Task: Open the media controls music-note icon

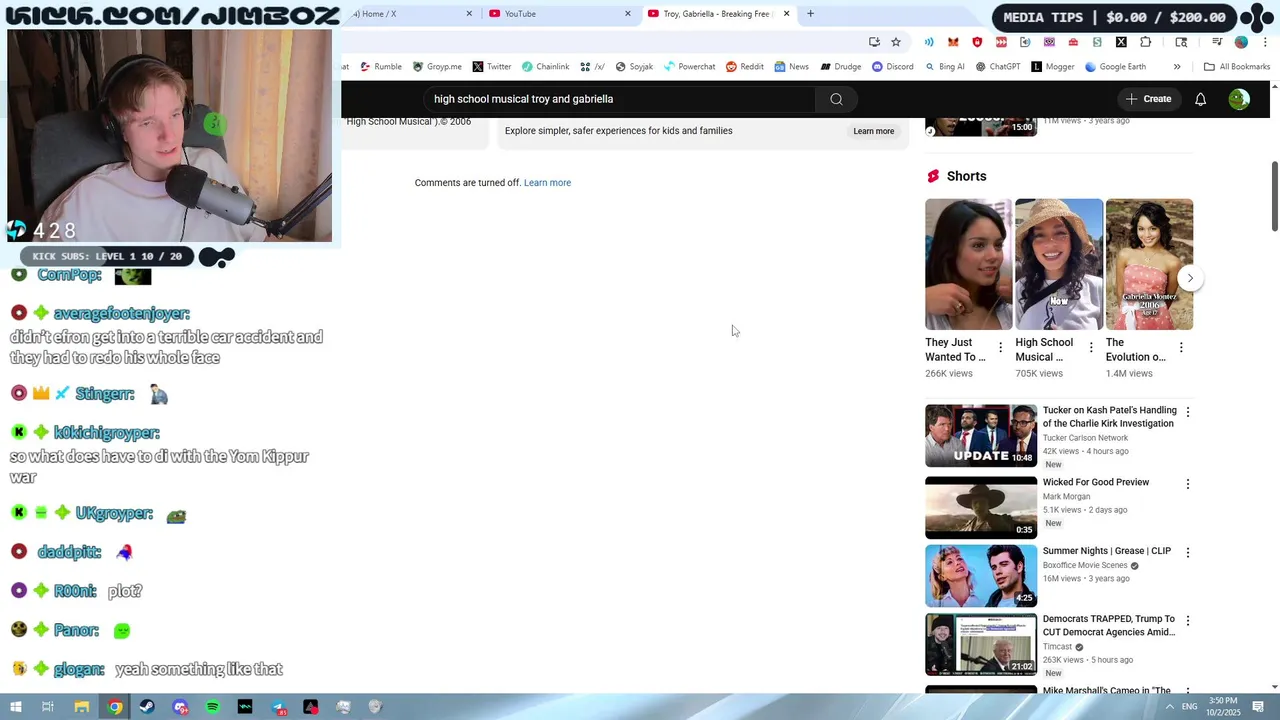Action: click(1217, 42)
